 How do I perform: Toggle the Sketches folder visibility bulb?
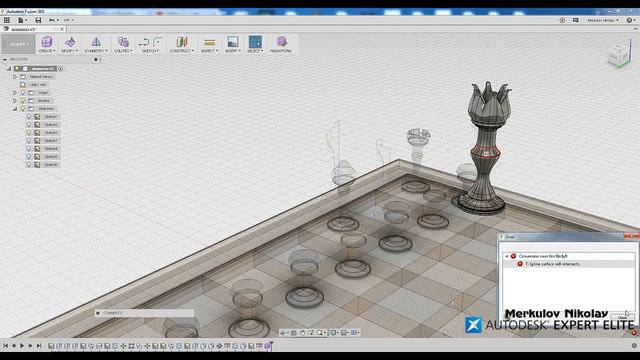point(23,109)
